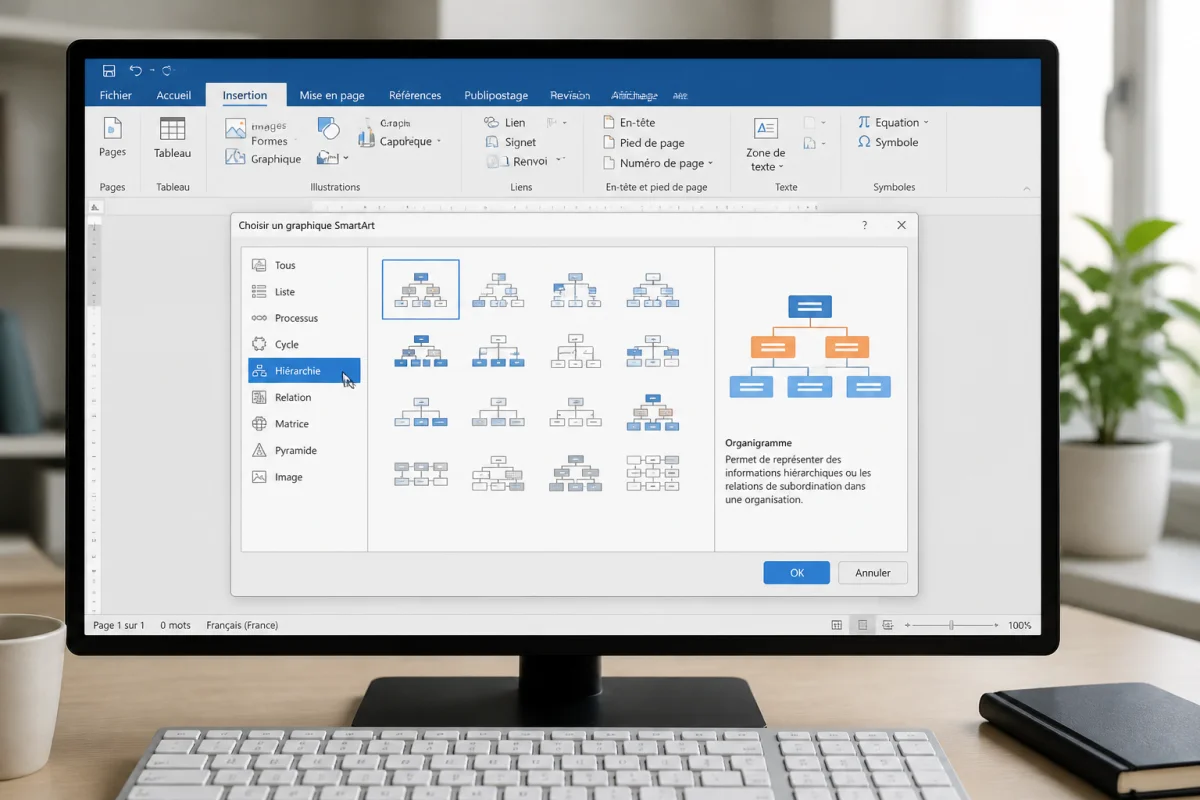Click the Images icon in Illustrations
The height and width of the screenshot is (800, 1200).
point(235,129)
